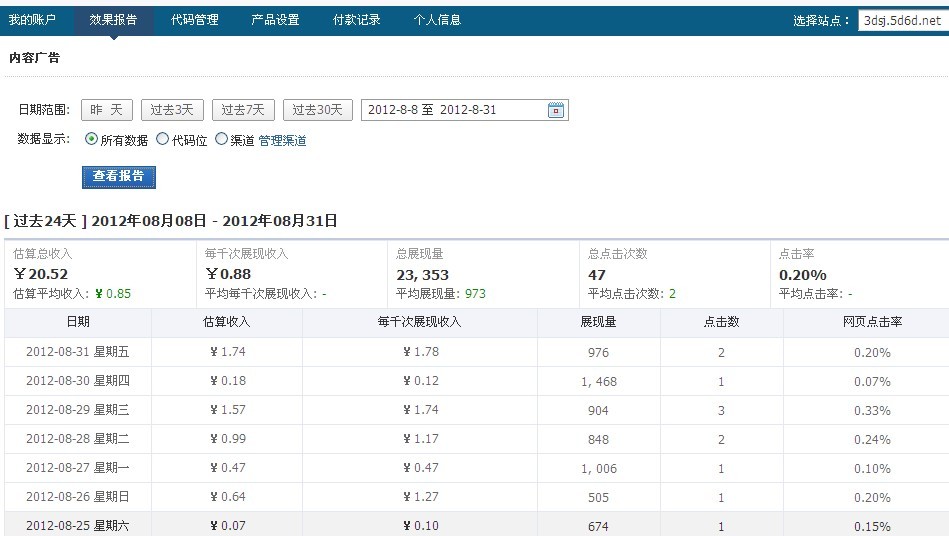The height and width of the screenshot is (536, 949).
Task: Click the 0.33% click rate cell
Action: click(x=872, y=411)
